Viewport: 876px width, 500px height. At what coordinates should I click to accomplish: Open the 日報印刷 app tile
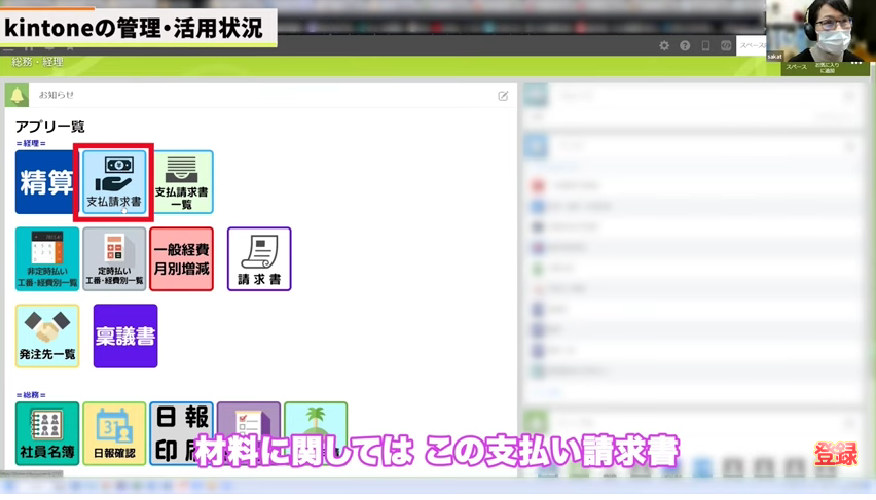click(182, 433)
